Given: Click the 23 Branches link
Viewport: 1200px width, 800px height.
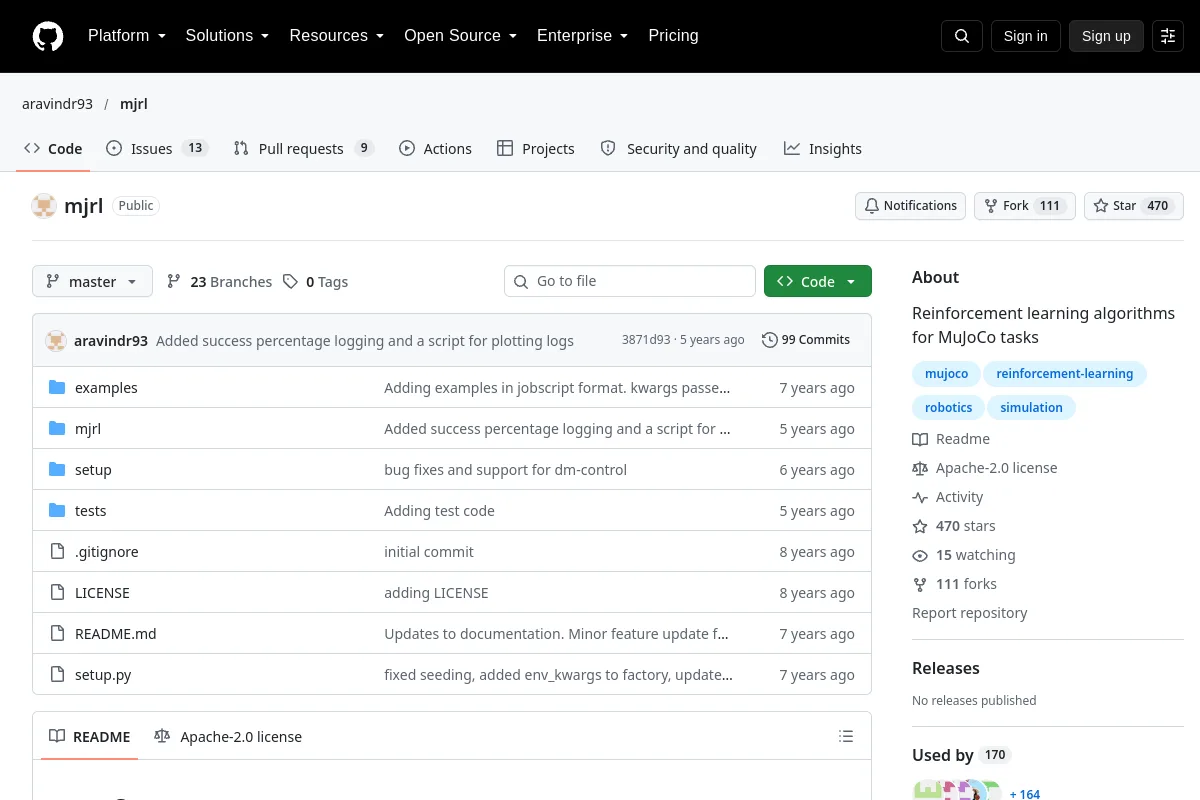Looking at the screenshot, I should pyautogui.click(x=219, y=282).
